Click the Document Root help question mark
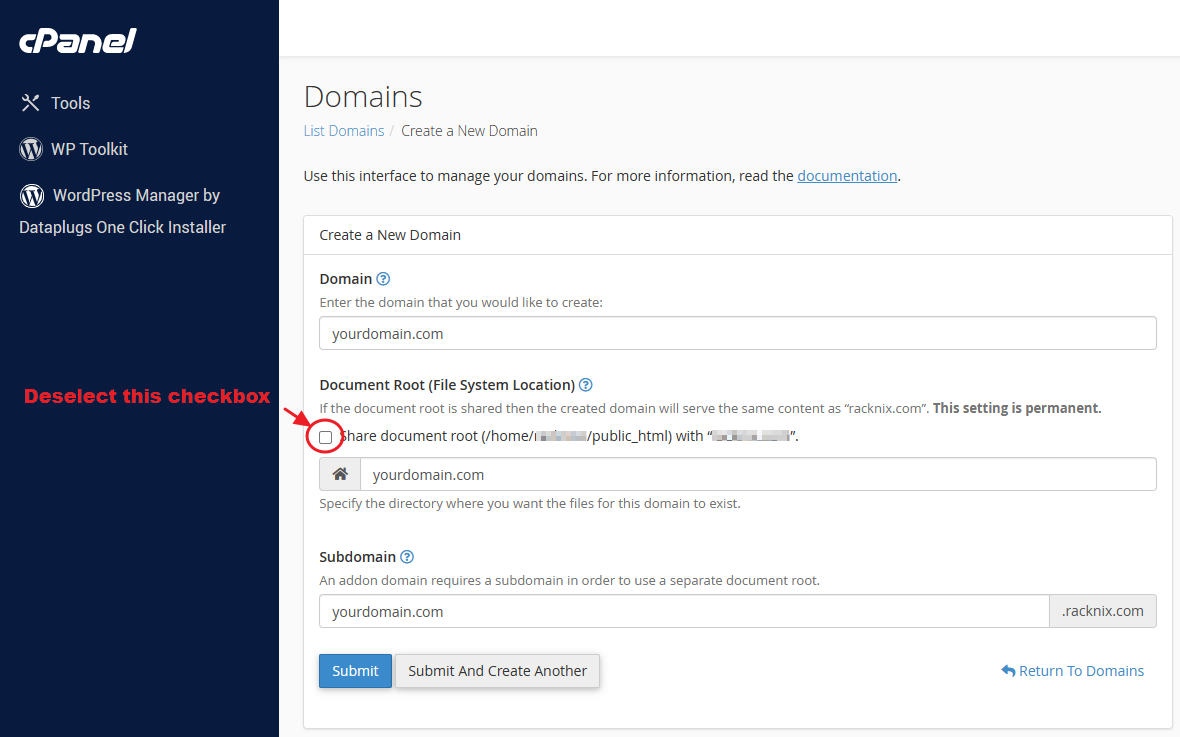The image size is (1180, 737). click(586, 384)
